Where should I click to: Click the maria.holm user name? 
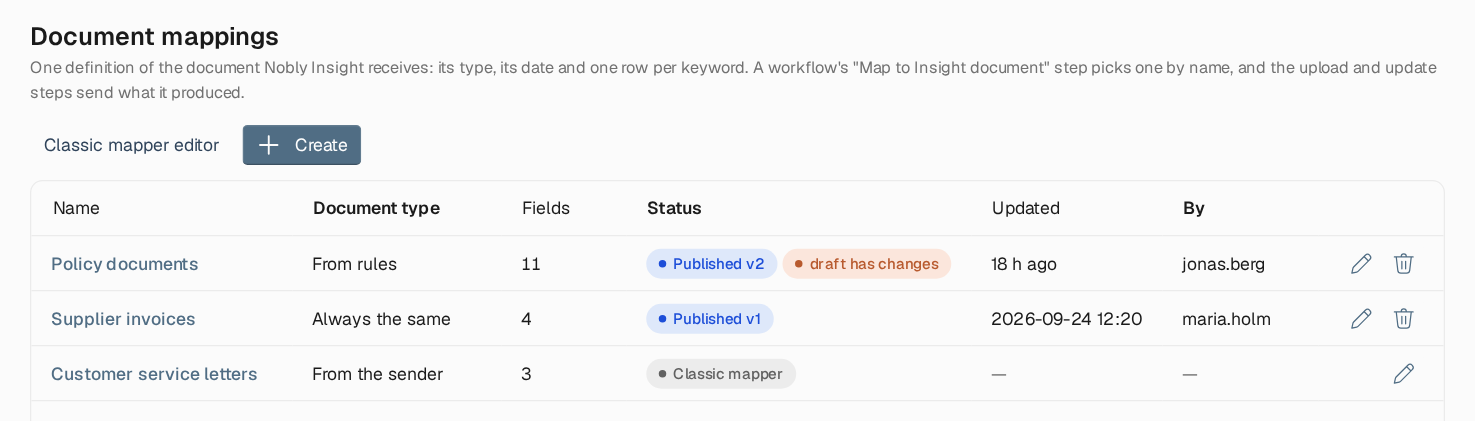pos(1226,319)
